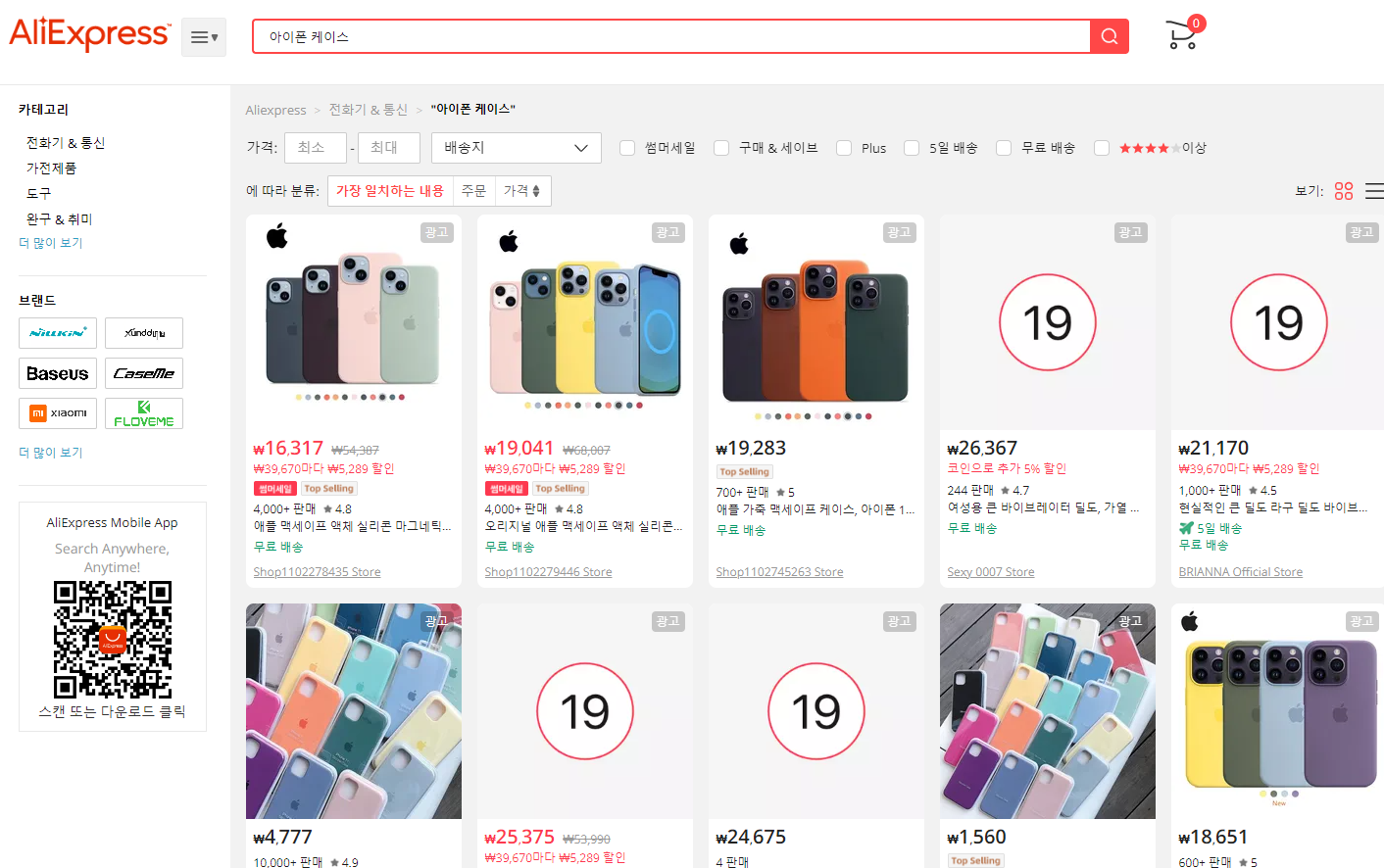The height and width of the screenshot is (868, 1384).
Task: Click the 19 age-restricted image priced ₩21,170
Action: tap(1278, 322)
